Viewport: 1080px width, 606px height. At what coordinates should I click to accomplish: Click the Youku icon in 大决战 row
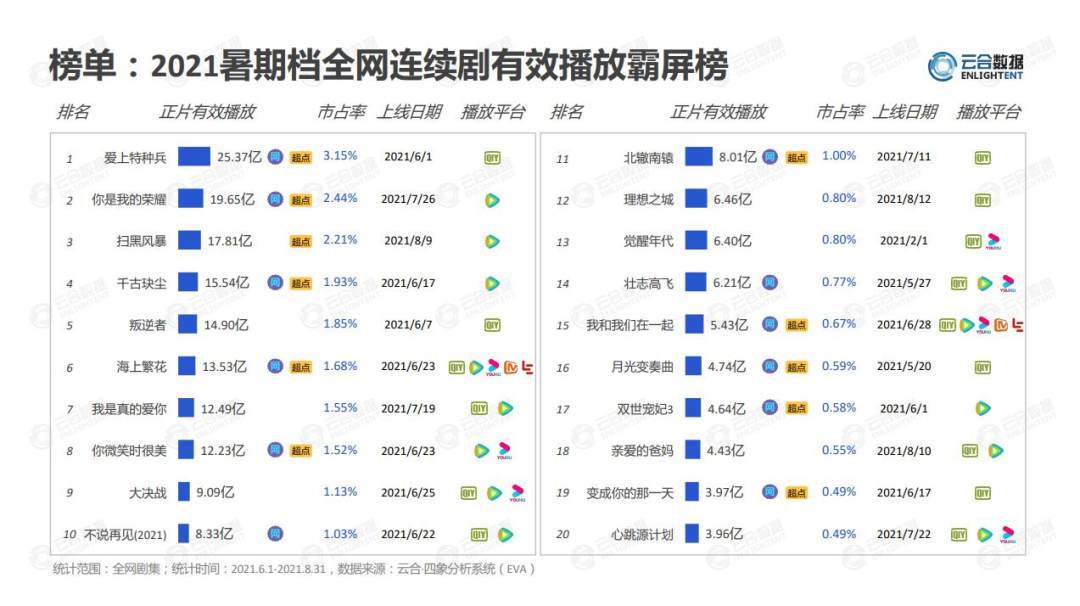click(x=517, y=492)
